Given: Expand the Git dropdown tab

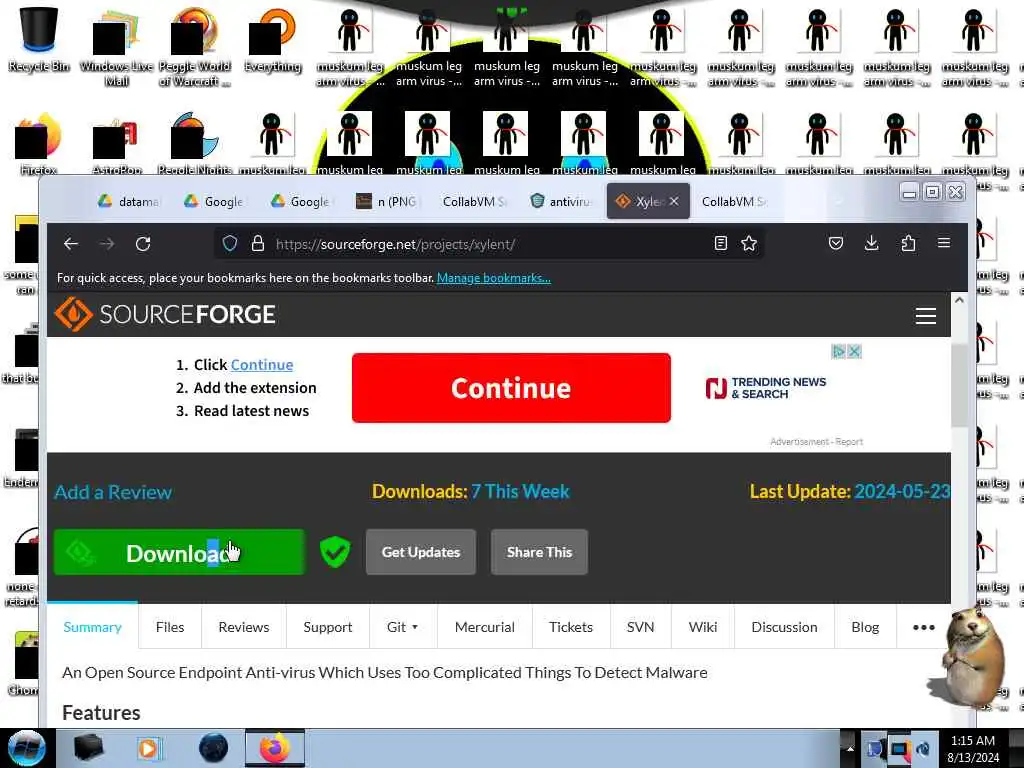Looking at the screenshot, I should (402, 627).
